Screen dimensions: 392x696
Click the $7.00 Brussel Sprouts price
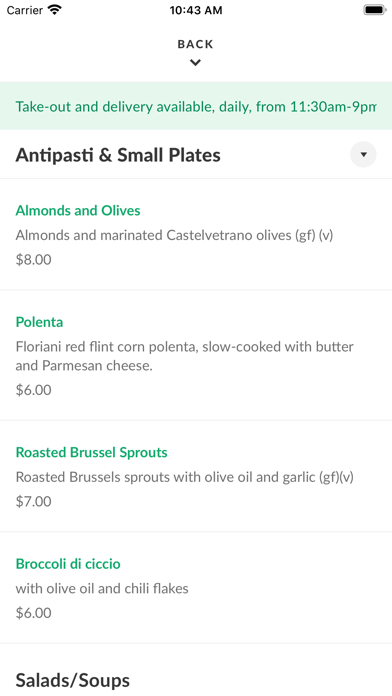coord(33,502)
